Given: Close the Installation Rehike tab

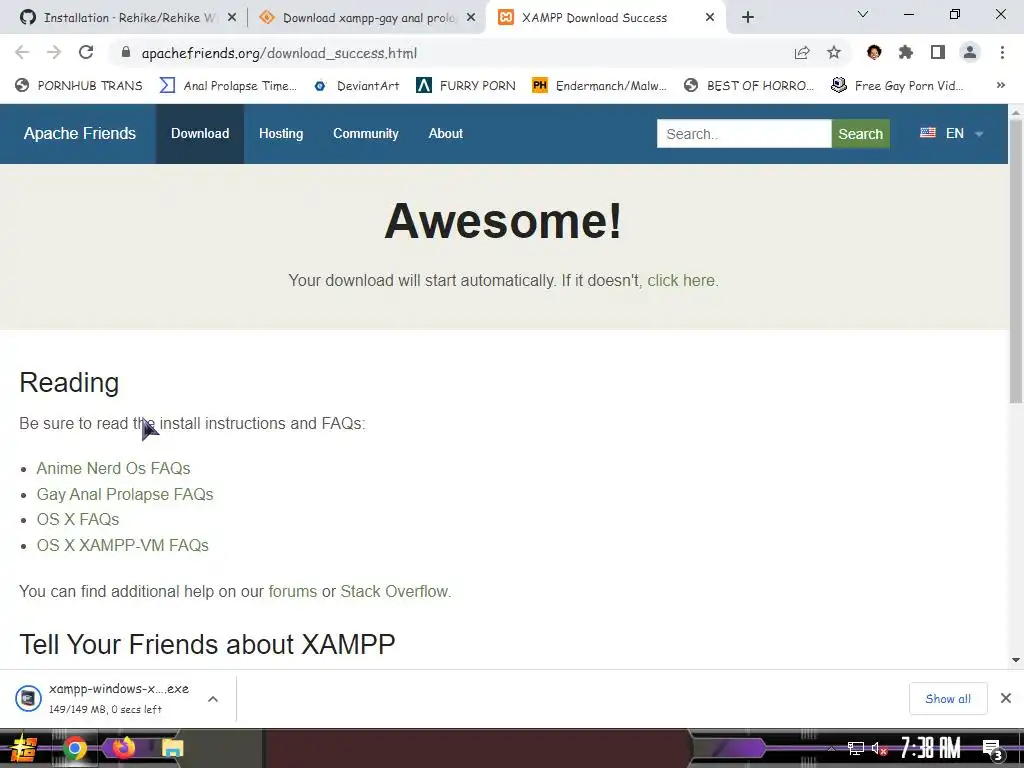Looking at the screenshot, I should [x=232, y=18].
